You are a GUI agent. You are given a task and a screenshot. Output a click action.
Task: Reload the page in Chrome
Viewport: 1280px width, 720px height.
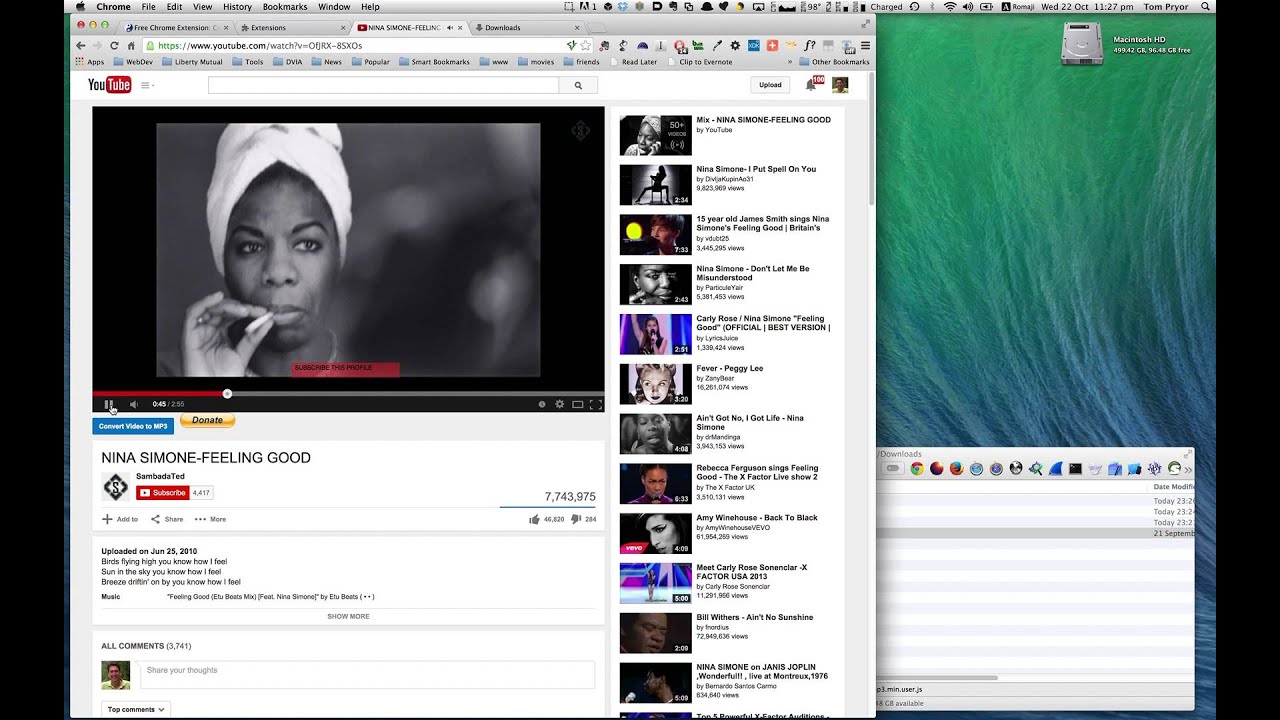point(114,45)
